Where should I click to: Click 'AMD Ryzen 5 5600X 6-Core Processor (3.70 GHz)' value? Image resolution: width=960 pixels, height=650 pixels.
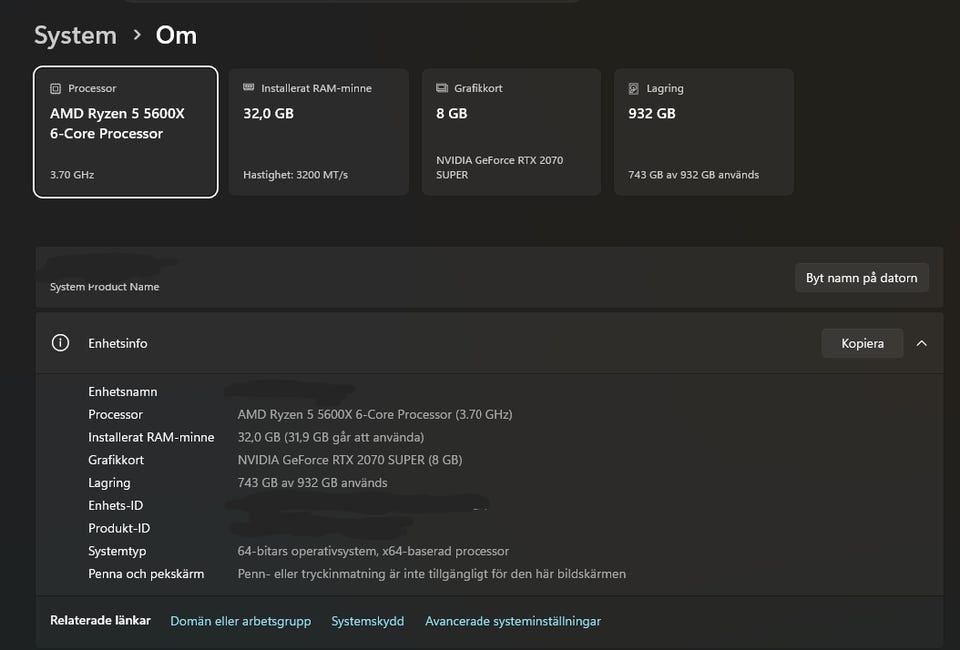[x=375, y=414]
